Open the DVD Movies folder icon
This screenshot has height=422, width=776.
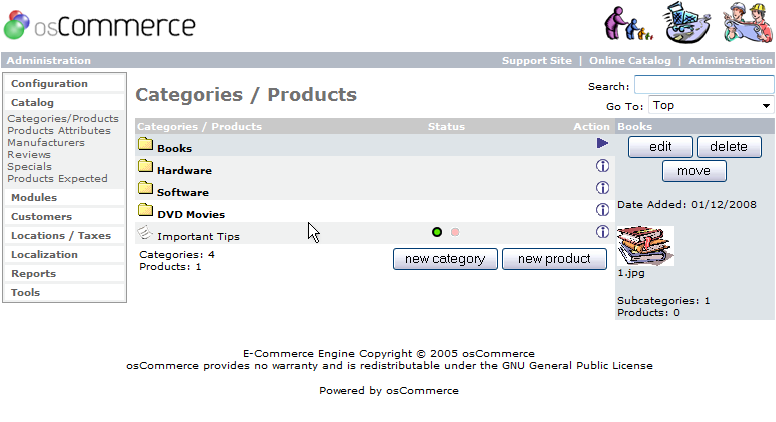click(145, 211)
